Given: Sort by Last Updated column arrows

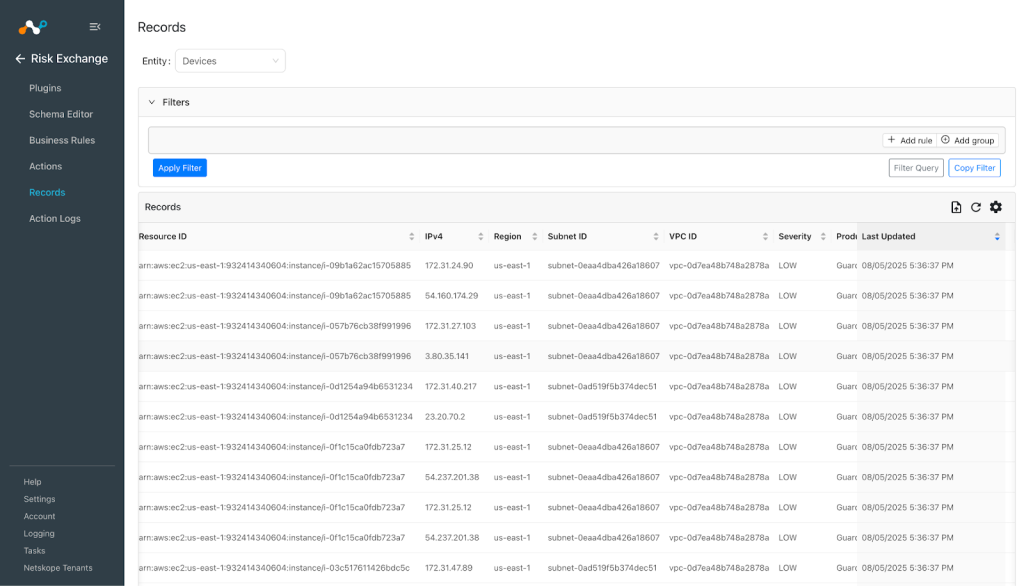Looking at the screenshot, I should (x=997, y=236).
